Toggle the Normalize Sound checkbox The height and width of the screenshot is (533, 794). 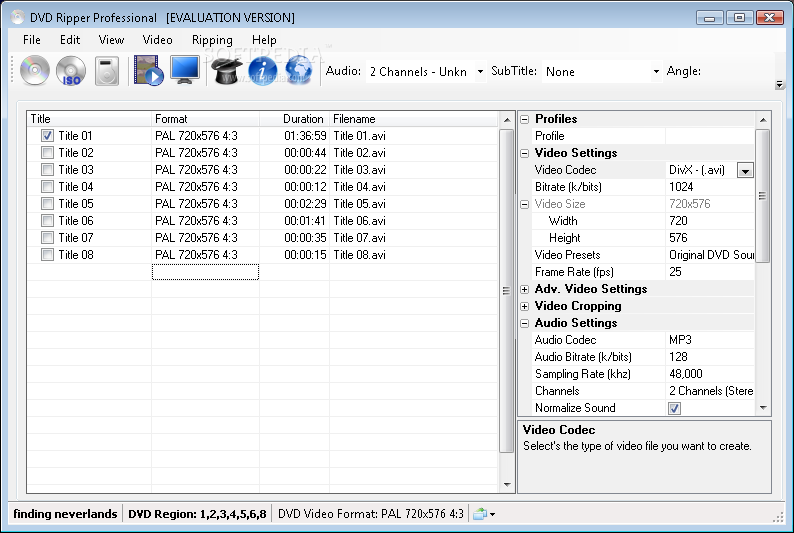(x=674, y=408)
